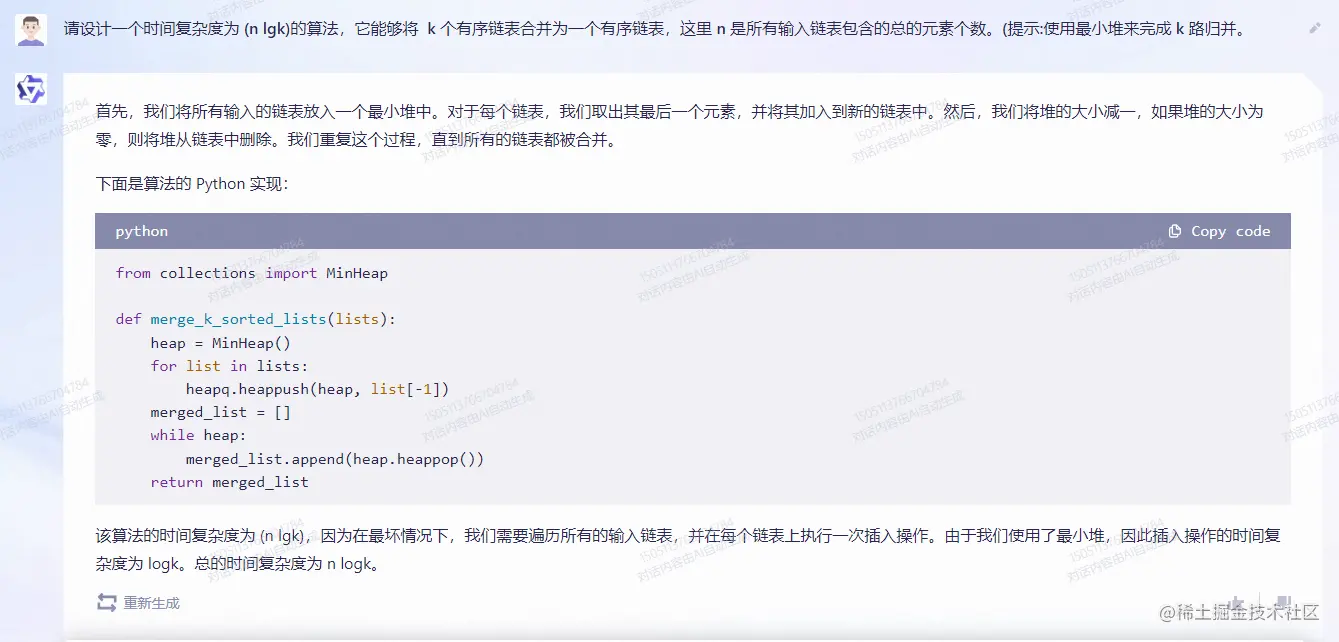This screenshot has height=642, width=1339.
Task: Click the Copy code button
Action: 1220,230
